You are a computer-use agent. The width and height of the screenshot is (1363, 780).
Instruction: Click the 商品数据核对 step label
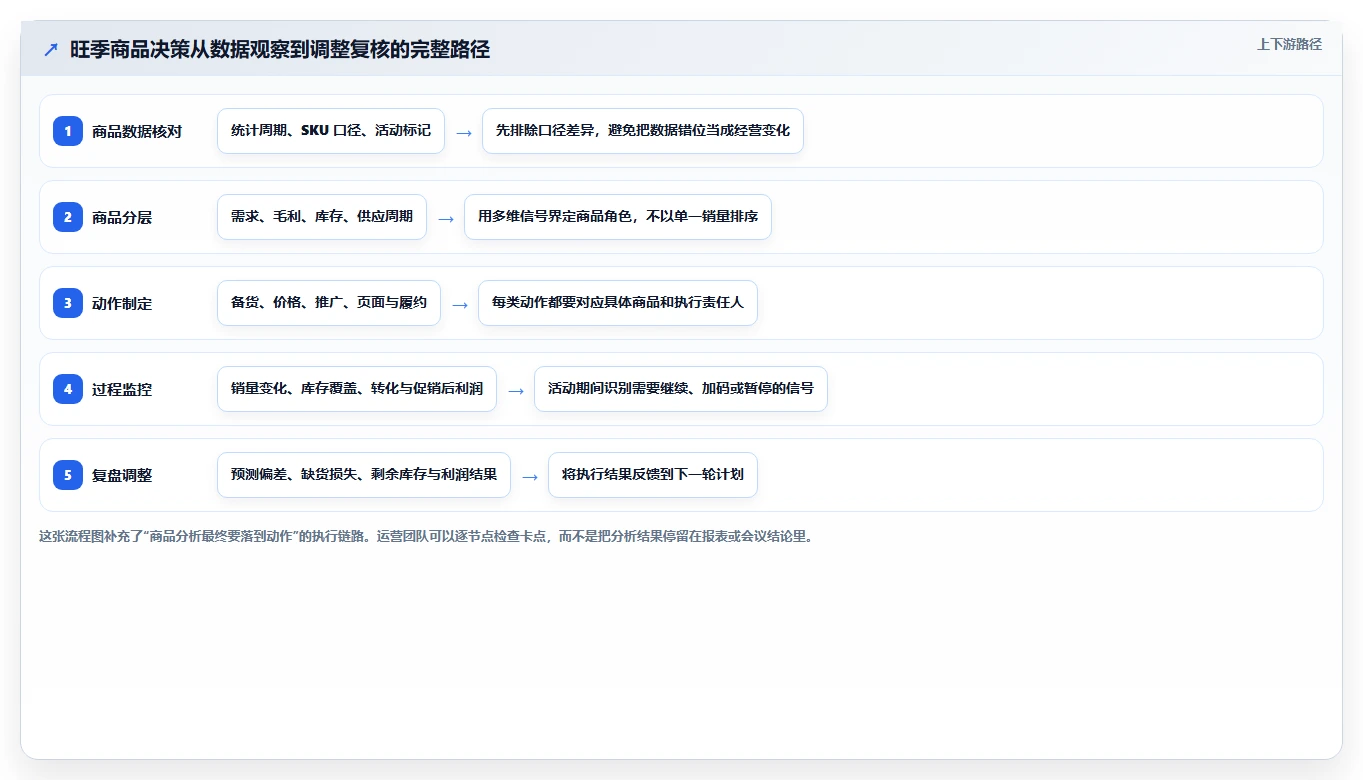click(x=137, y=131)
